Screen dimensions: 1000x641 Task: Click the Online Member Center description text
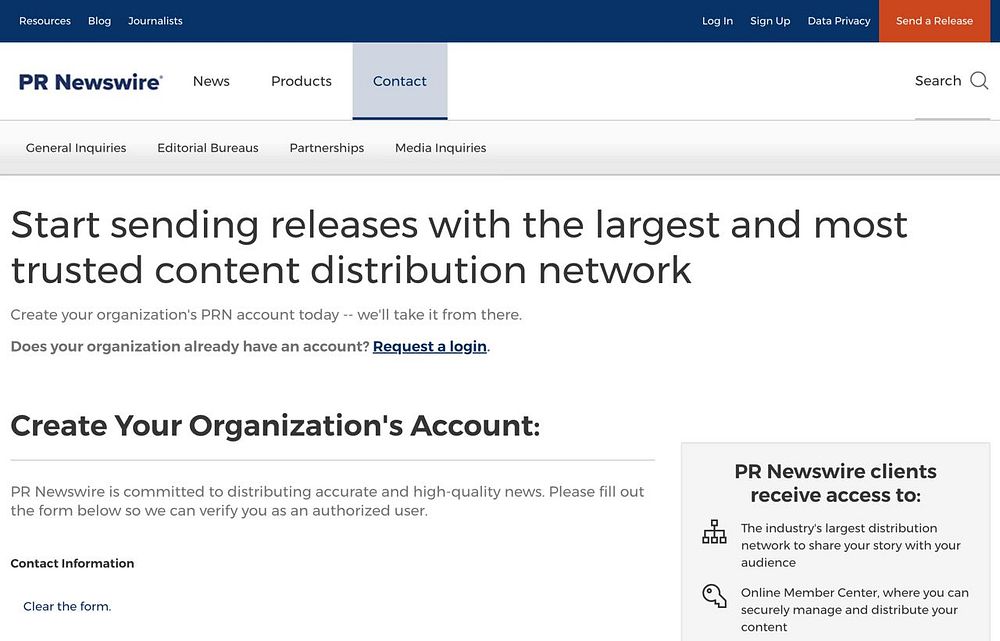click(855, 610)
